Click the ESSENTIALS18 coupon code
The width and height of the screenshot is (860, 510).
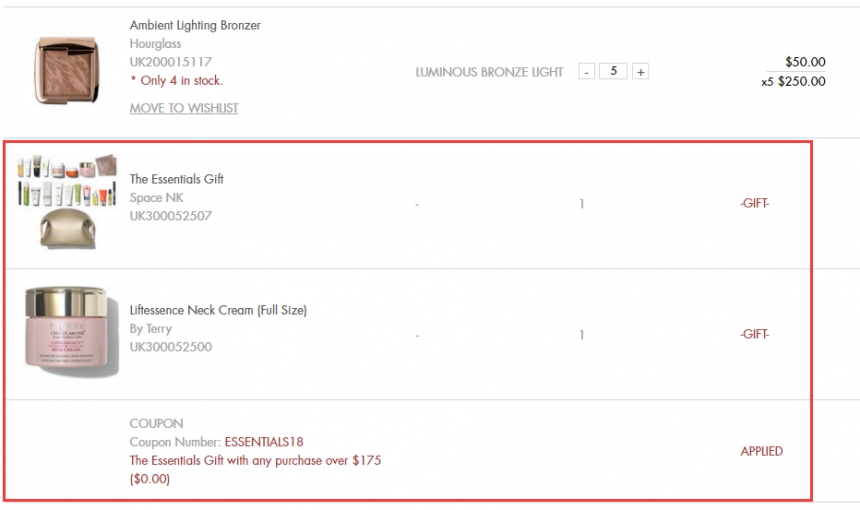(x=264, y=442)
